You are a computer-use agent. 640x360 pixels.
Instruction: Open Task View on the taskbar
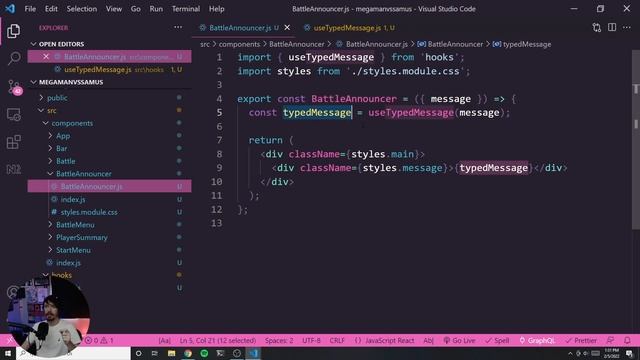coord(155,353)
